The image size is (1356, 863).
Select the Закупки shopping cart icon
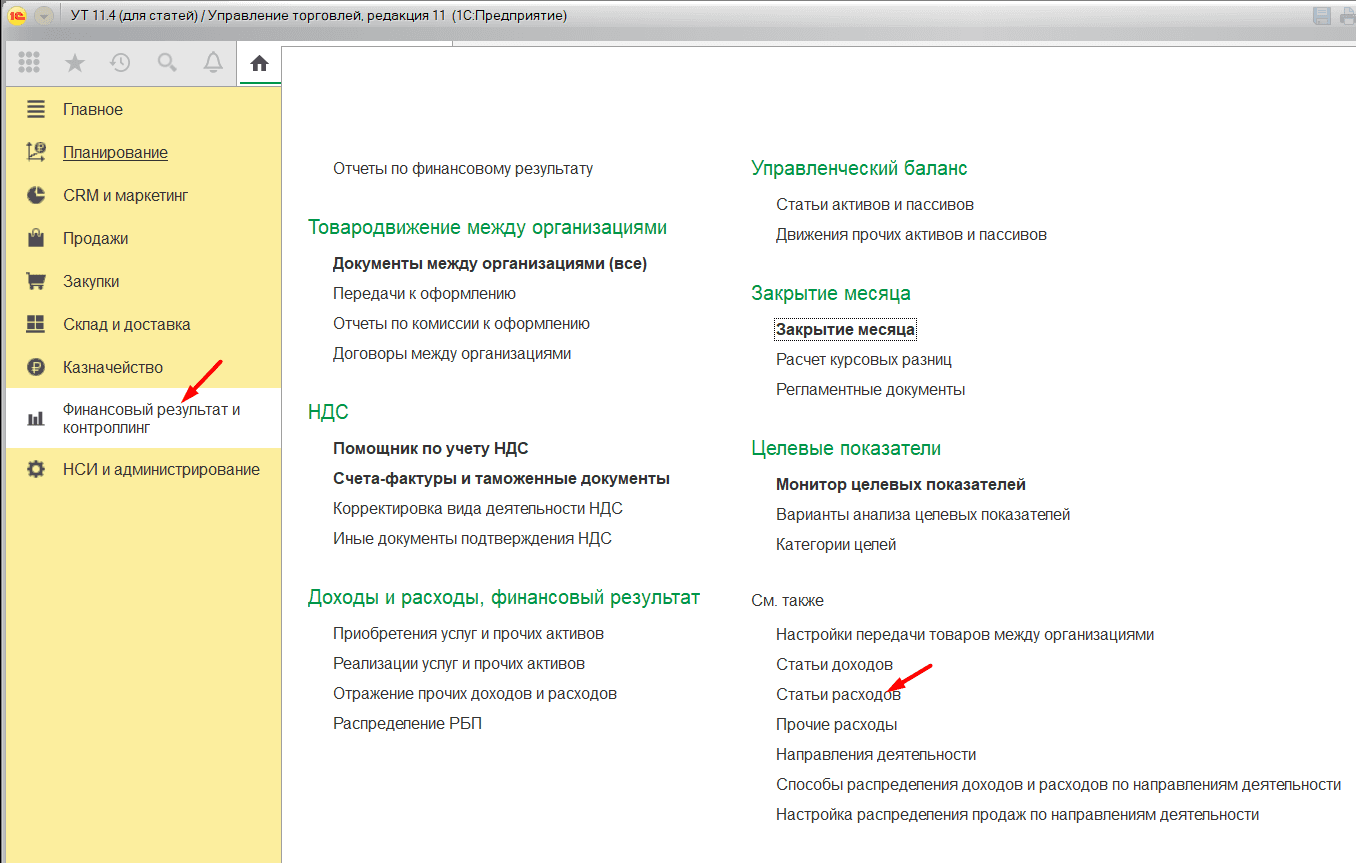point(36,281)
